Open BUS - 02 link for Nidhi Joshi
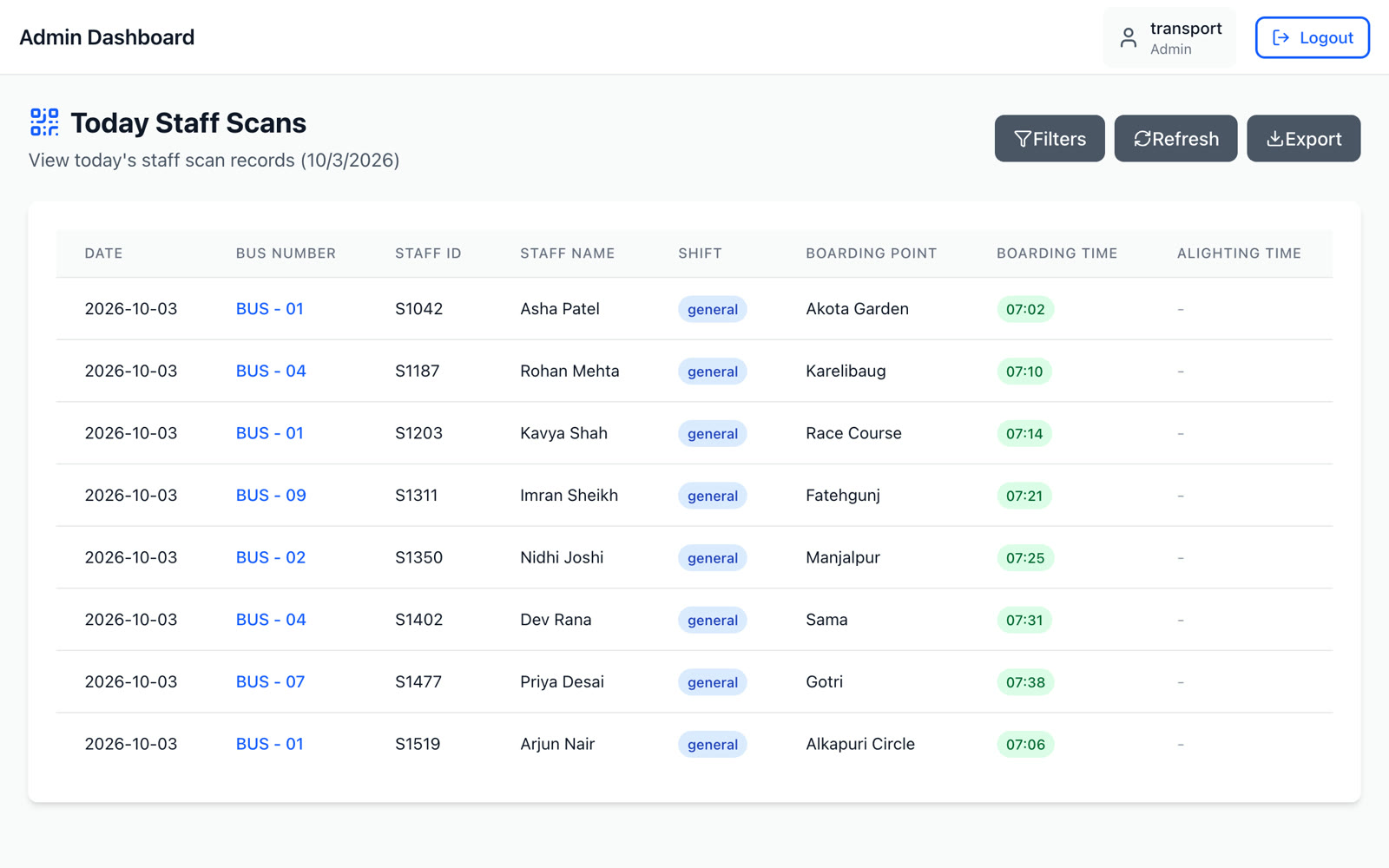 point(271,558)
